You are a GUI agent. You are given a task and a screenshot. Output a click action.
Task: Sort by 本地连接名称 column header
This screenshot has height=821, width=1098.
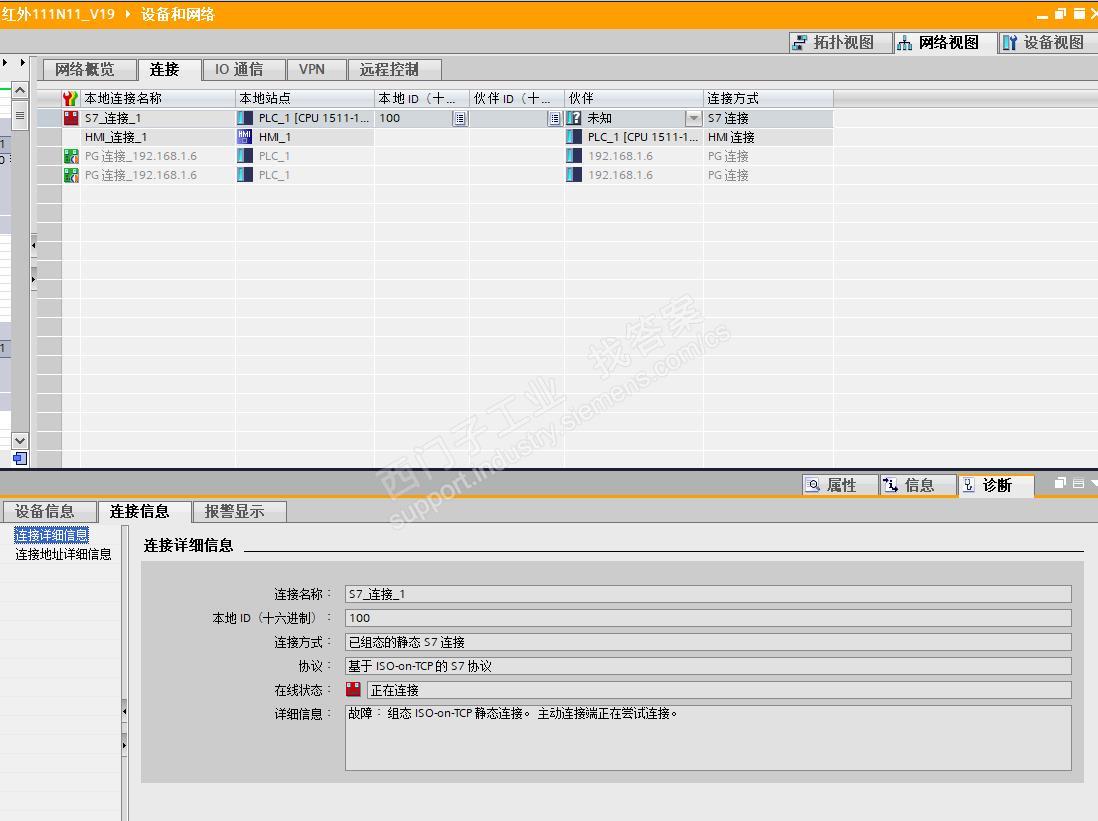pyautogui.click(x=158, y=98)
